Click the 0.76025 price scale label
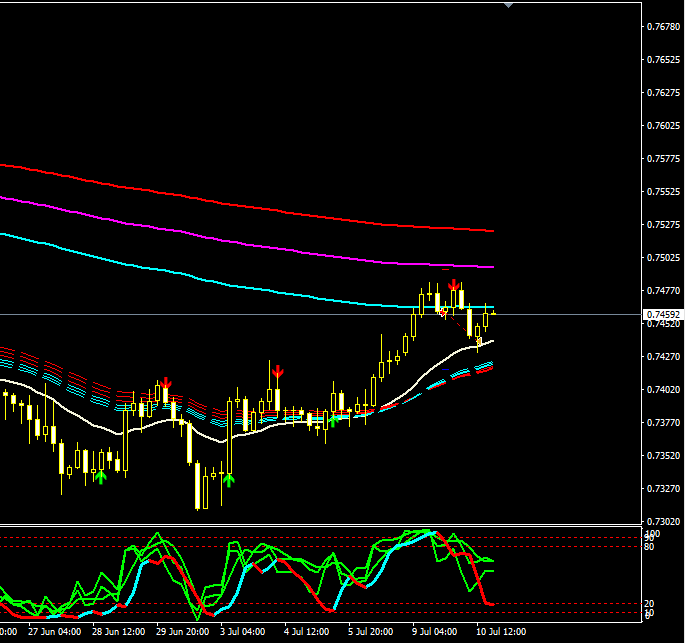 (663, 126)
